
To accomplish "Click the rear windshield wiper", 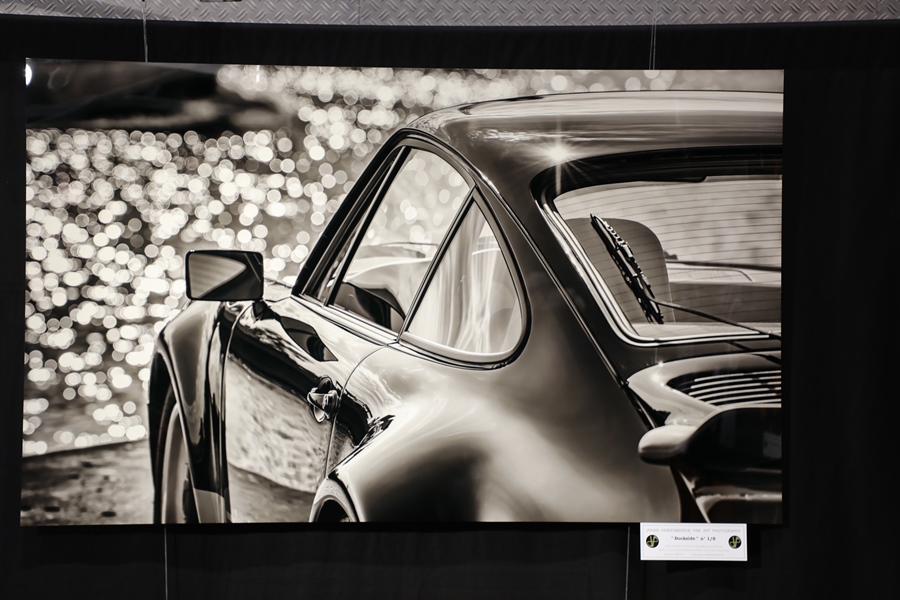I will tap(626, 266).
